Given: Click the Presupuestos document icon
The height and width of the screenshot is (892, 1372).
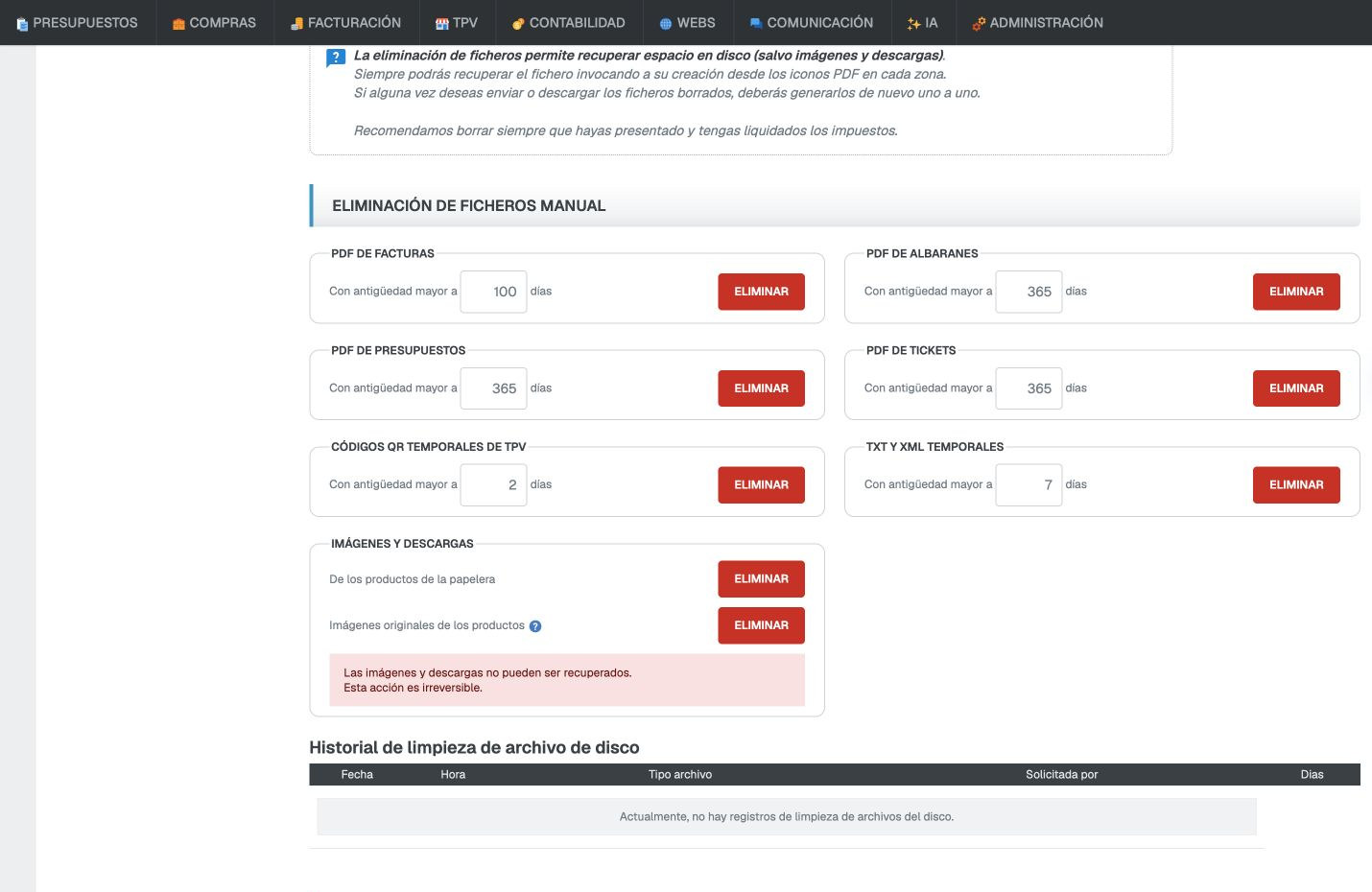Looking at the screenshot, I should pyautogui.click(x=22, y=24).
